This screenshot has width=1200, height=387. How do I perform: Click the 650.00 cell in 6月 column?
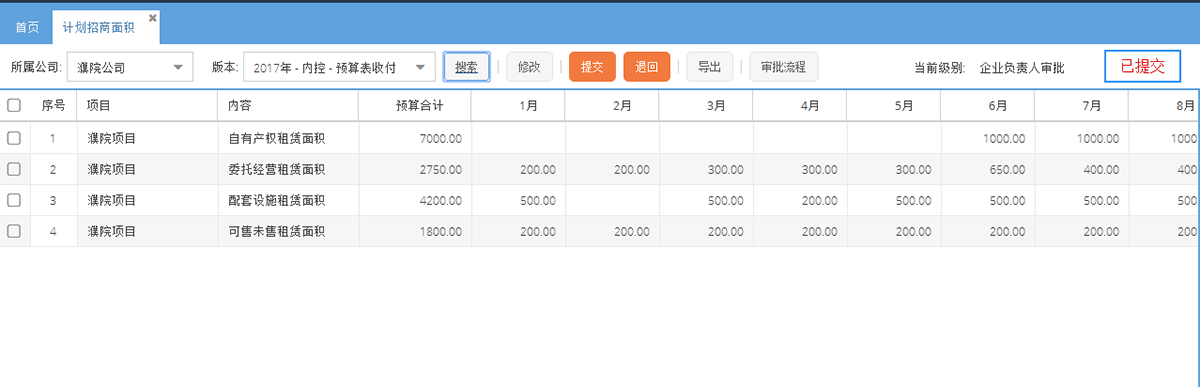point(988,169)
